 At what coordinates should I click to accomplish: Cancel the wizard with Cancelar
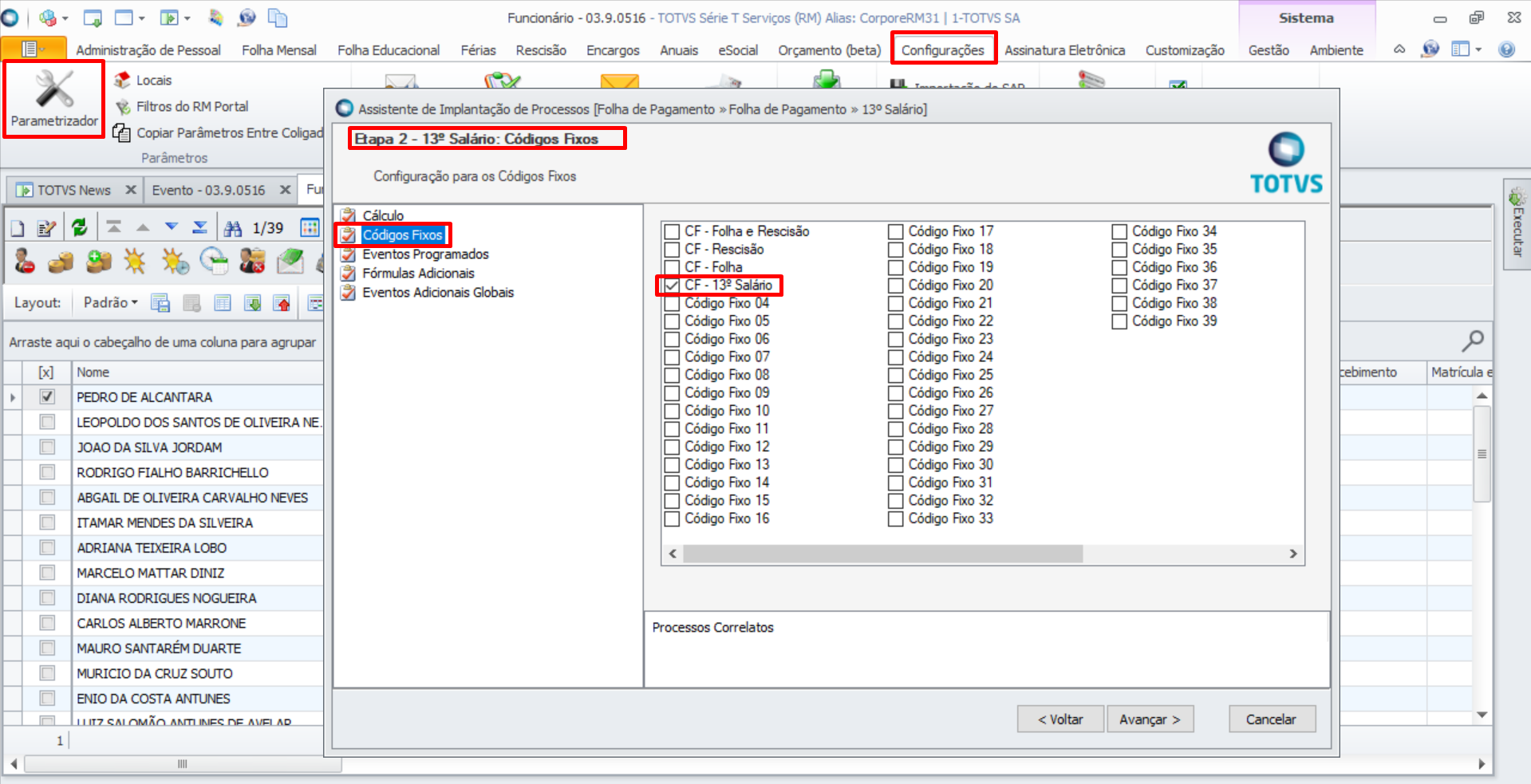pos(1272,719)
